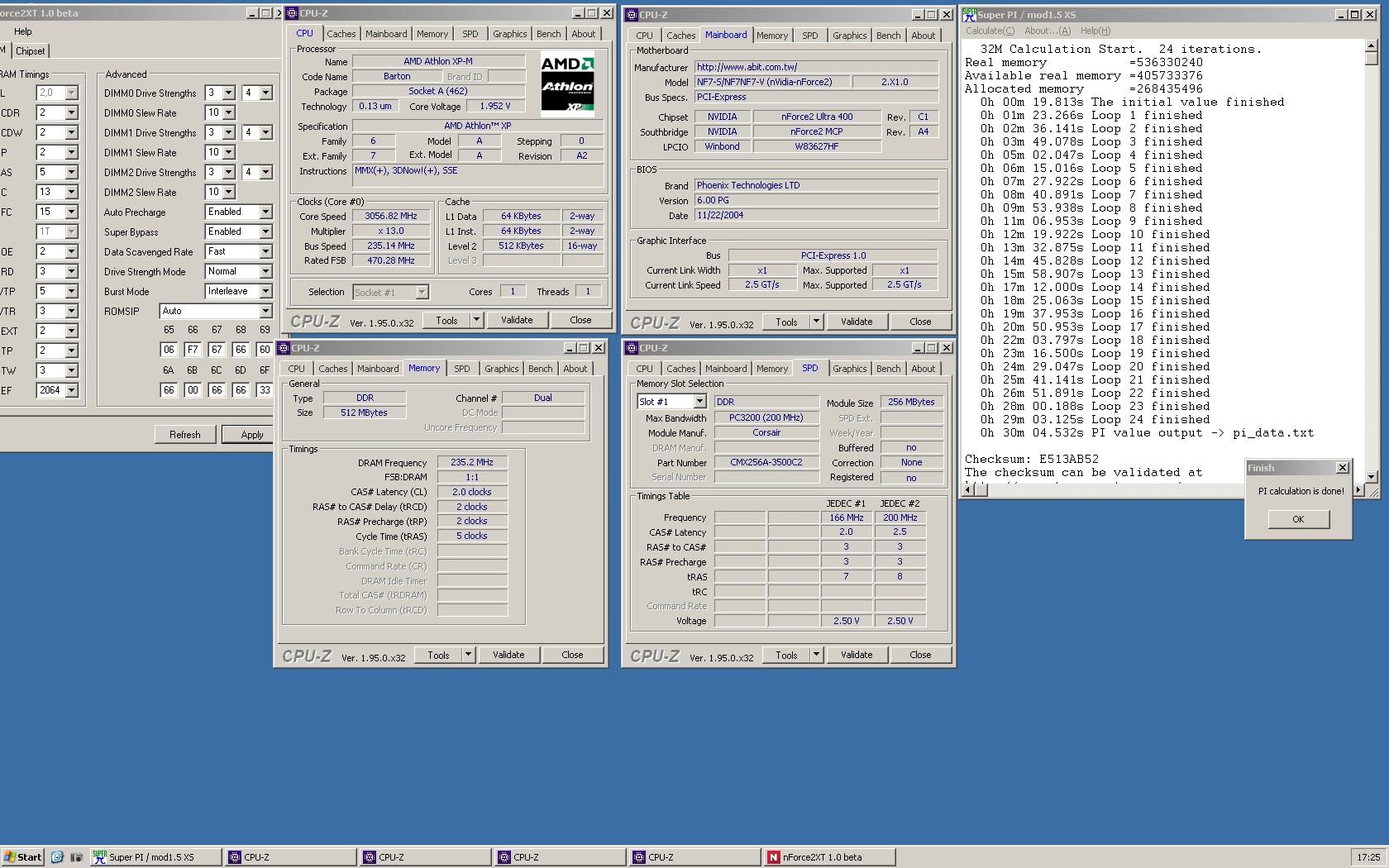Activate Super PI from the taskbar
This screenshot has height=868, width=1389.
pos(155,857)
